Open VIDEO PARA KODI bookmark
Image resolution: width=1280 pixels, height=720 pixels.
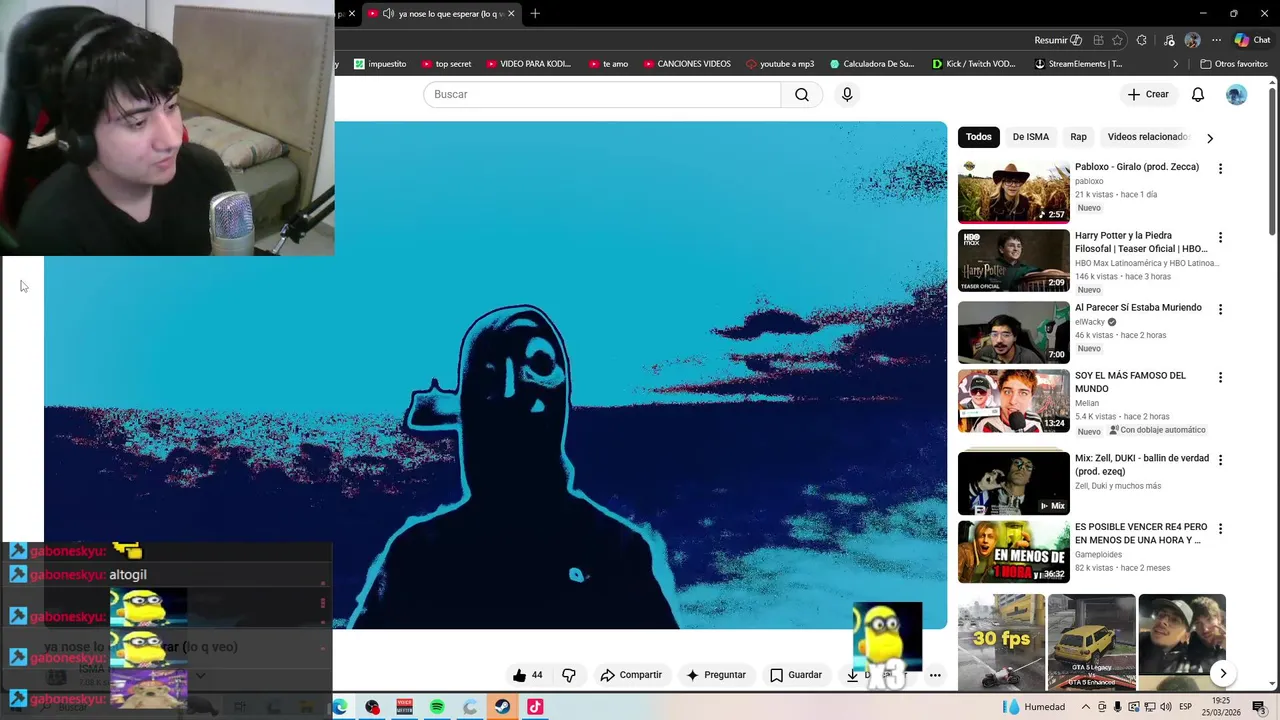pyautogui.click(x=529, y=64)
